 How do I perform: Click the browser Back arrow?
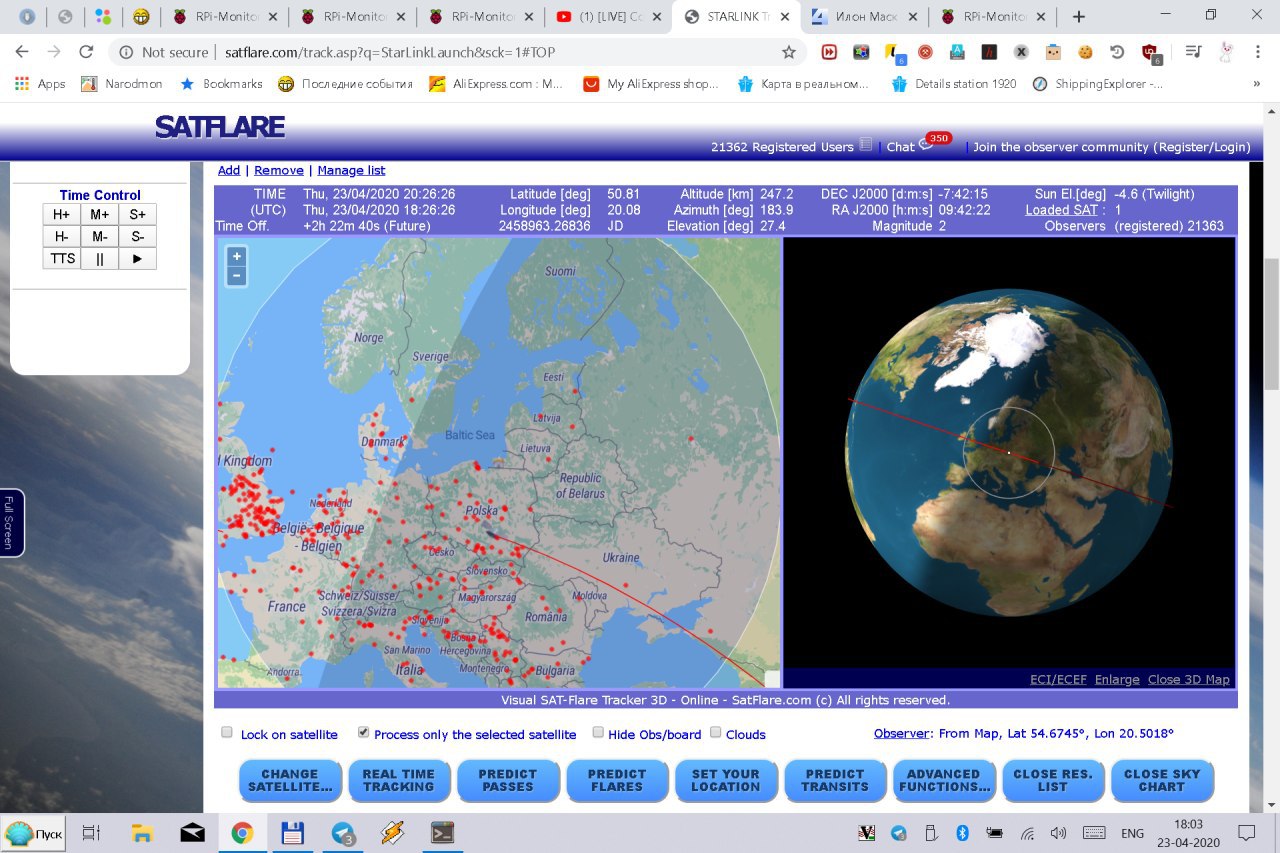tap(22, 52)
